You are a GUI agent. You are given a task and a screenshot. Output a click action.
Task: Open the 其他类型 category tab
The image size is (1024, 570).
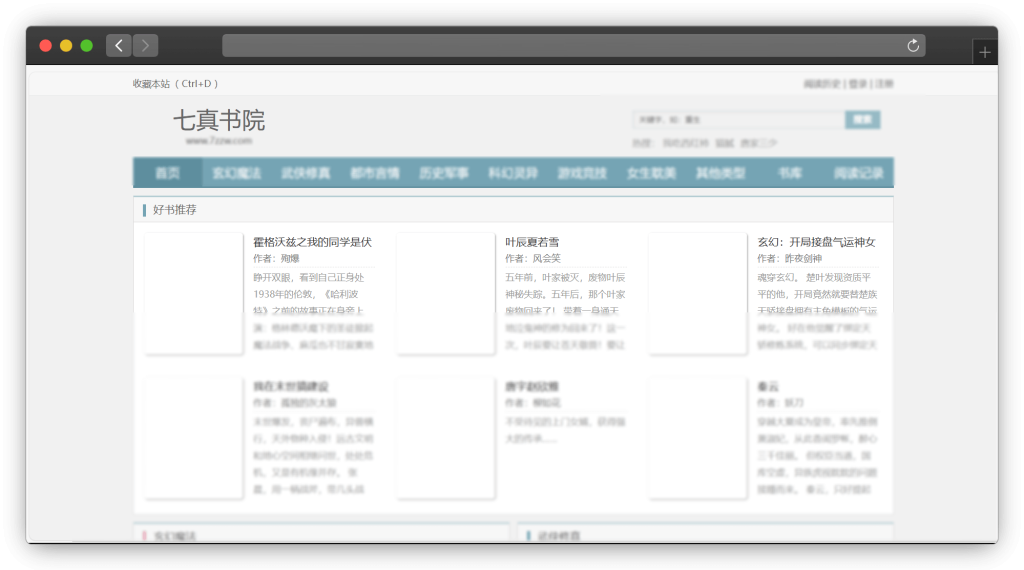721,173
